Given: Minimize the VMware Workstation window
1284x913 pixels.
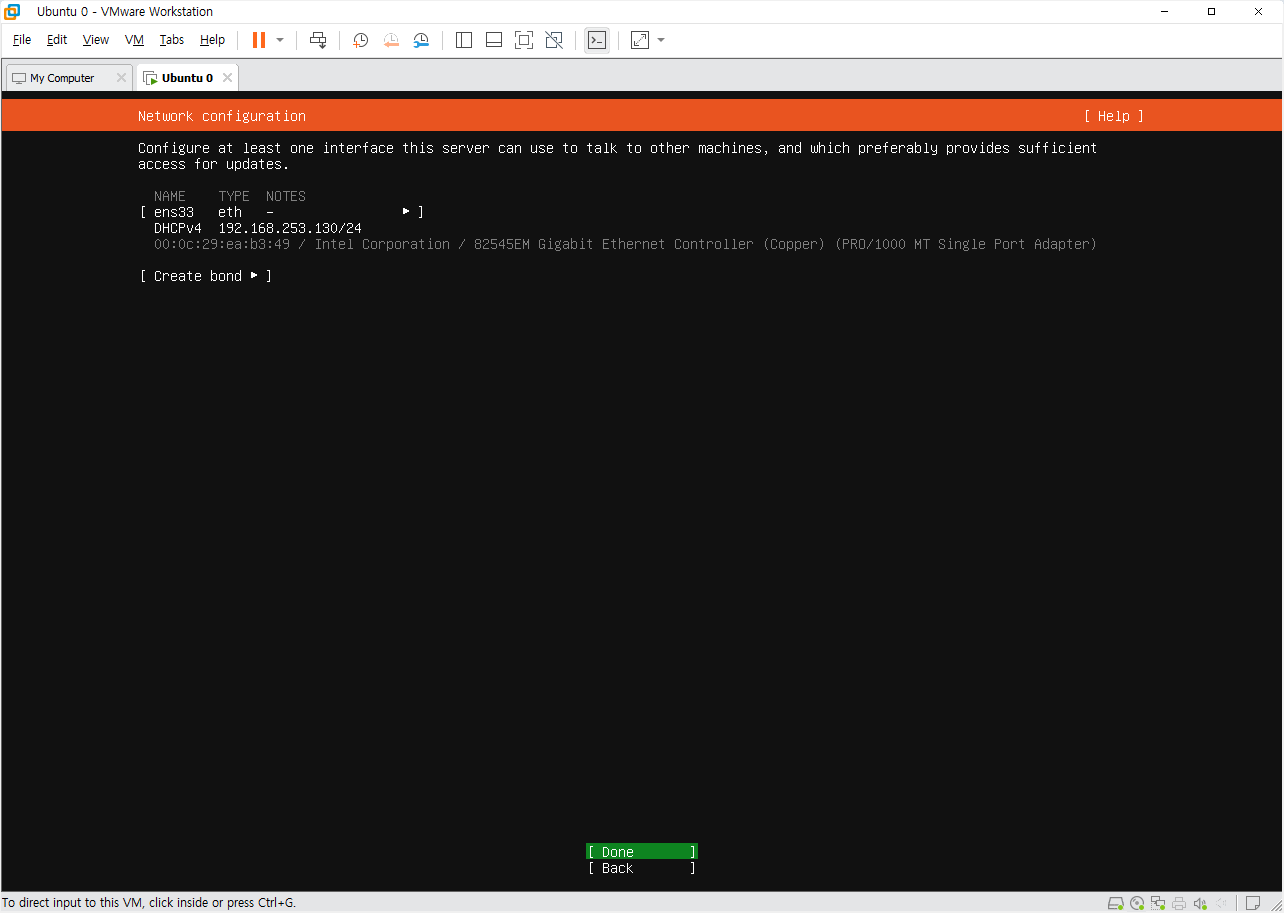Looking at the screenshot, I should pos(1165,12).
